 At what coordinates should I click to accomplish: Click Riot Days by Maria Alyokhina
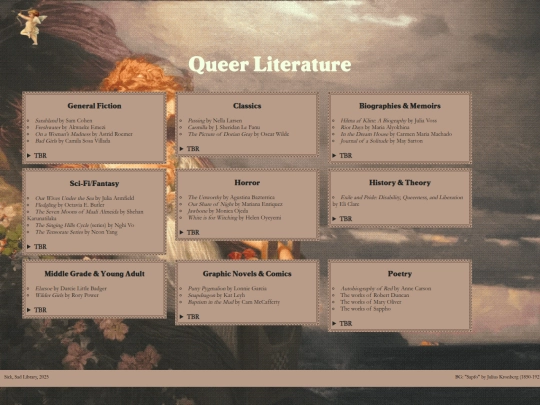point(375,127)
